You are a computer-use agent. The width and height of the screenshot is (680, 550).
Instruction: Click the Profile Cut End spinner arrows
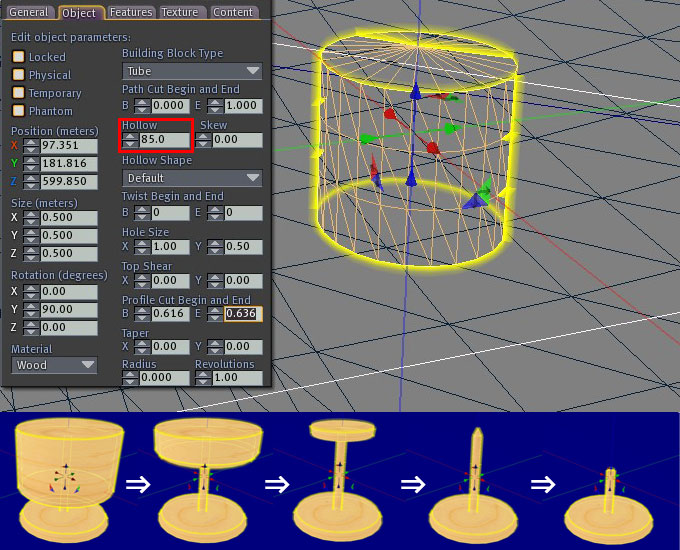tap(215, 314)
